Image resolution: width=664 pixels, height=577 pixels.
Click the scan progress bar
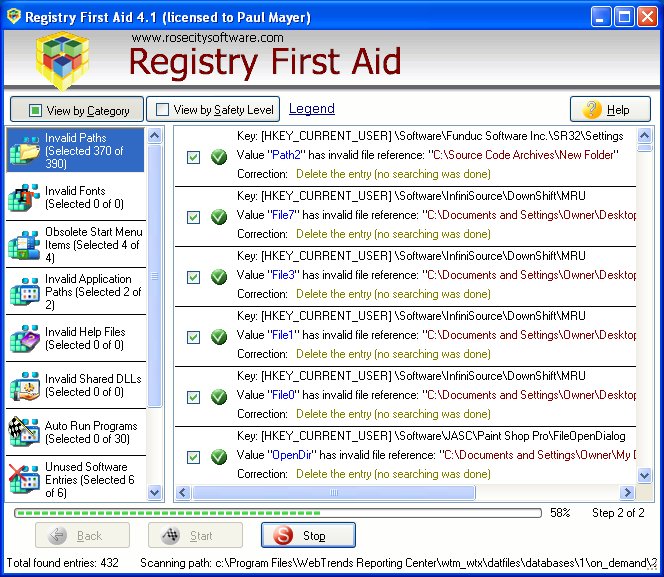[x=278, y=513]
